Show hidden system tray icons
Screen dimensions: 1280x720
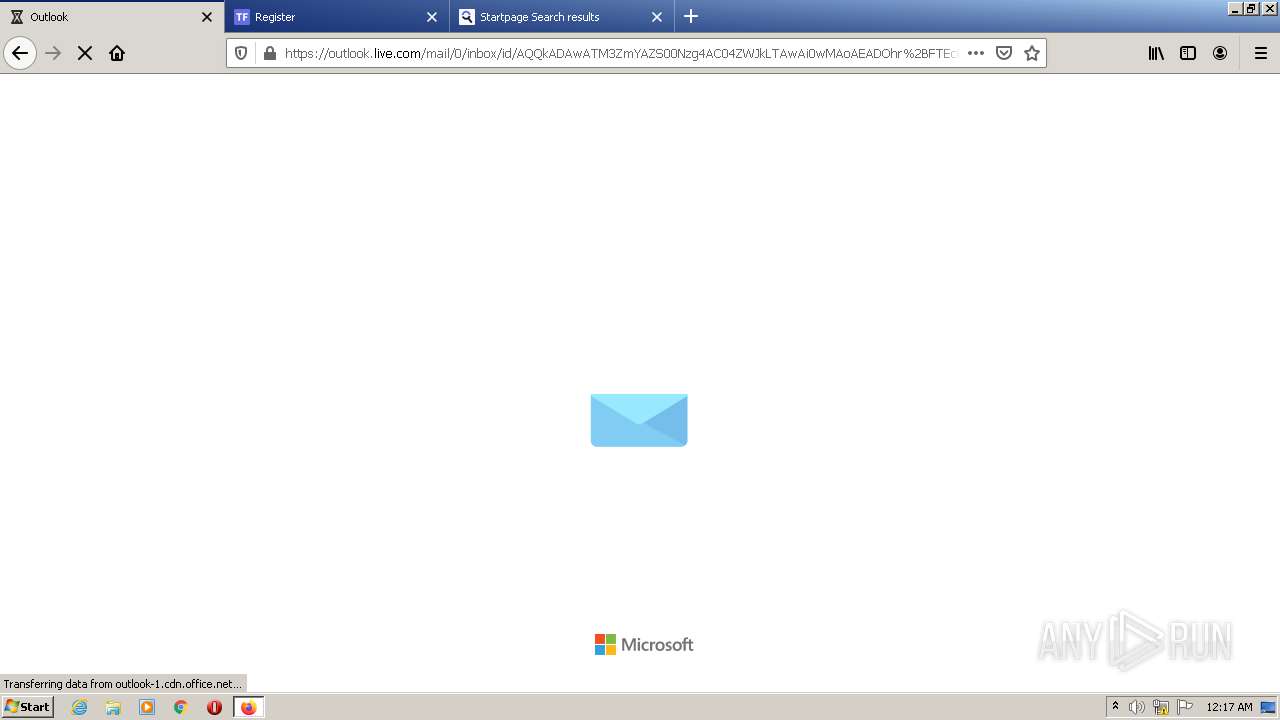(1115, 707)
